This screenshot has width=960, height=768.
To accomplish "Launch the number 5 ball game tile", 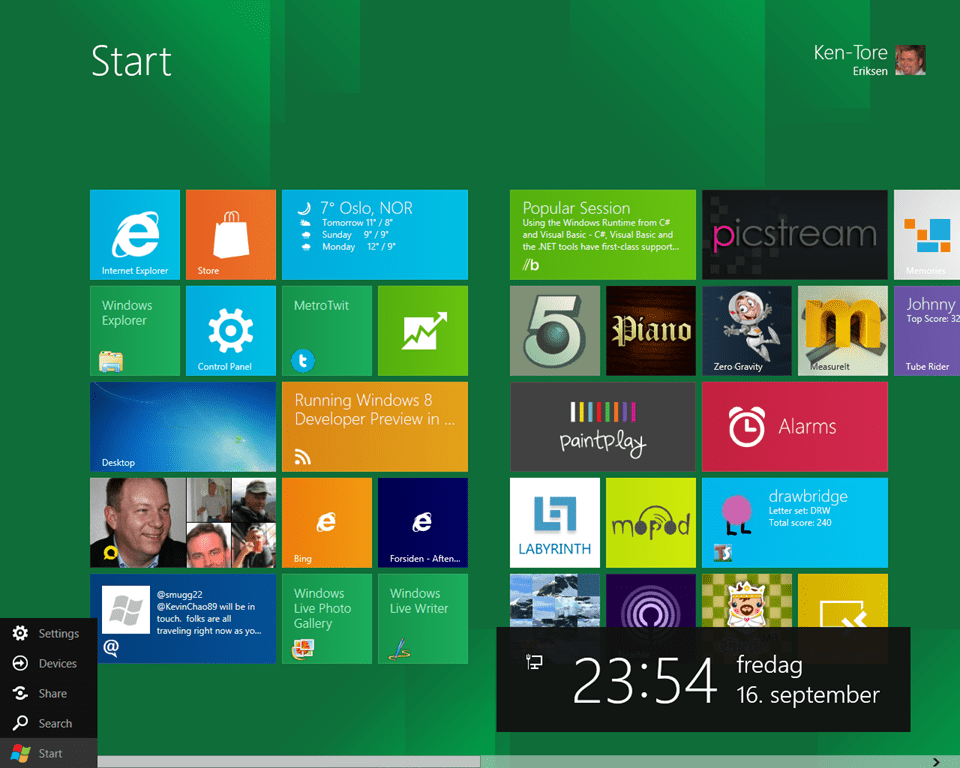I will point(555,331).
